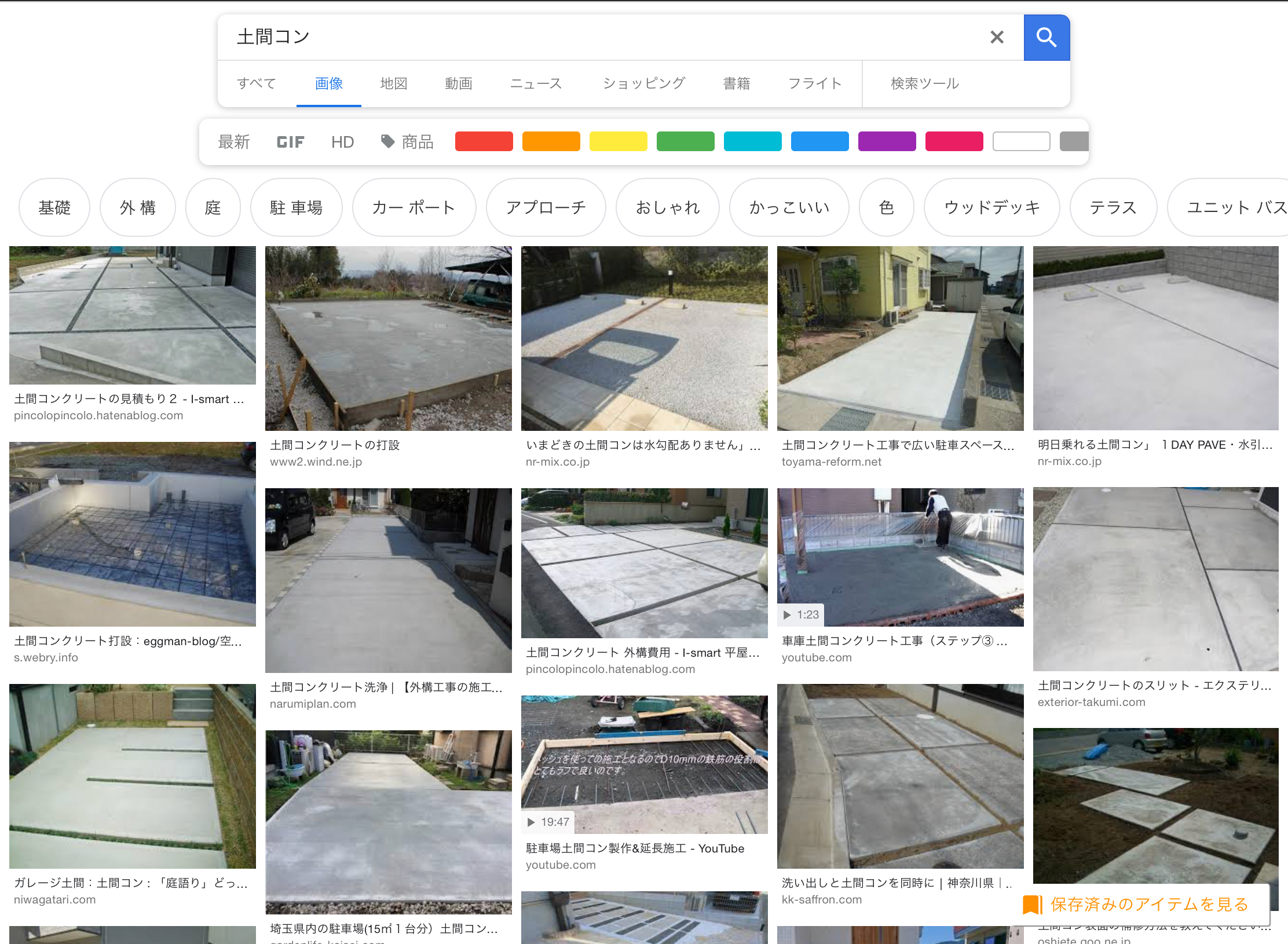Select the 駐車場 suggestion chip
This screenshot has width=1288, height=944.
click(297, 207)
